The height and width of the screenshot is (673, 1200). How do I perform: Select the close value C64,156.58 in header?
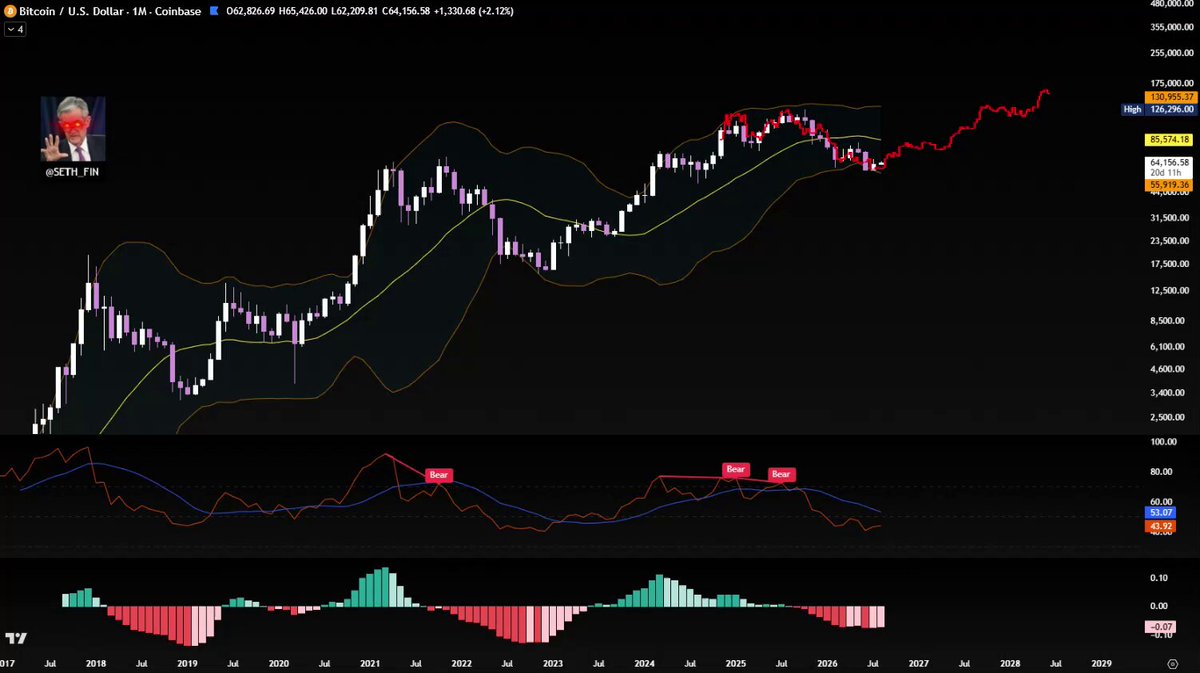pos(408,11)
